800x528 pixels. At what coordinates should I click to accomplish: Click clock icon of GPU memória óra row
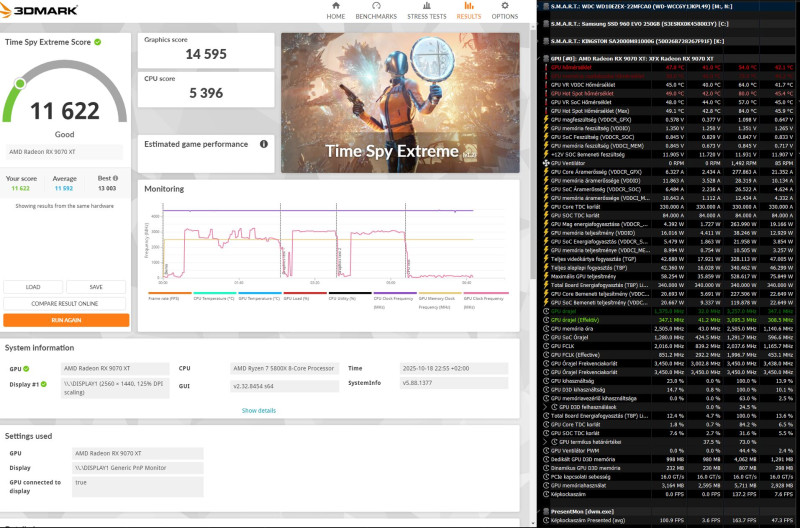click(x=546, y=329)
